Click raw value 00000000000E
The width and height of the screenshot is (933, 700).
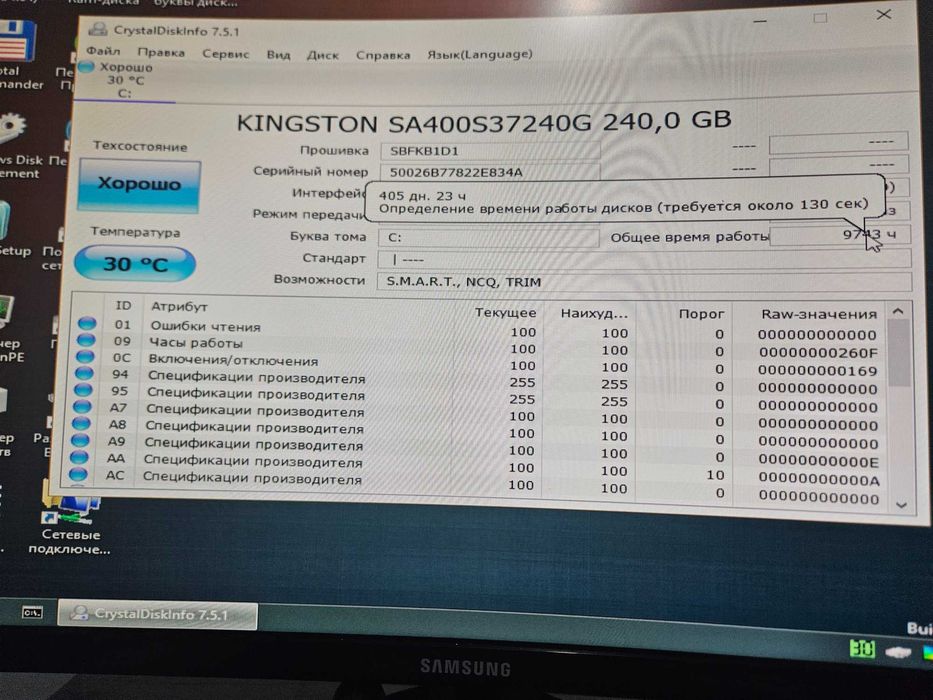point(819,461)
